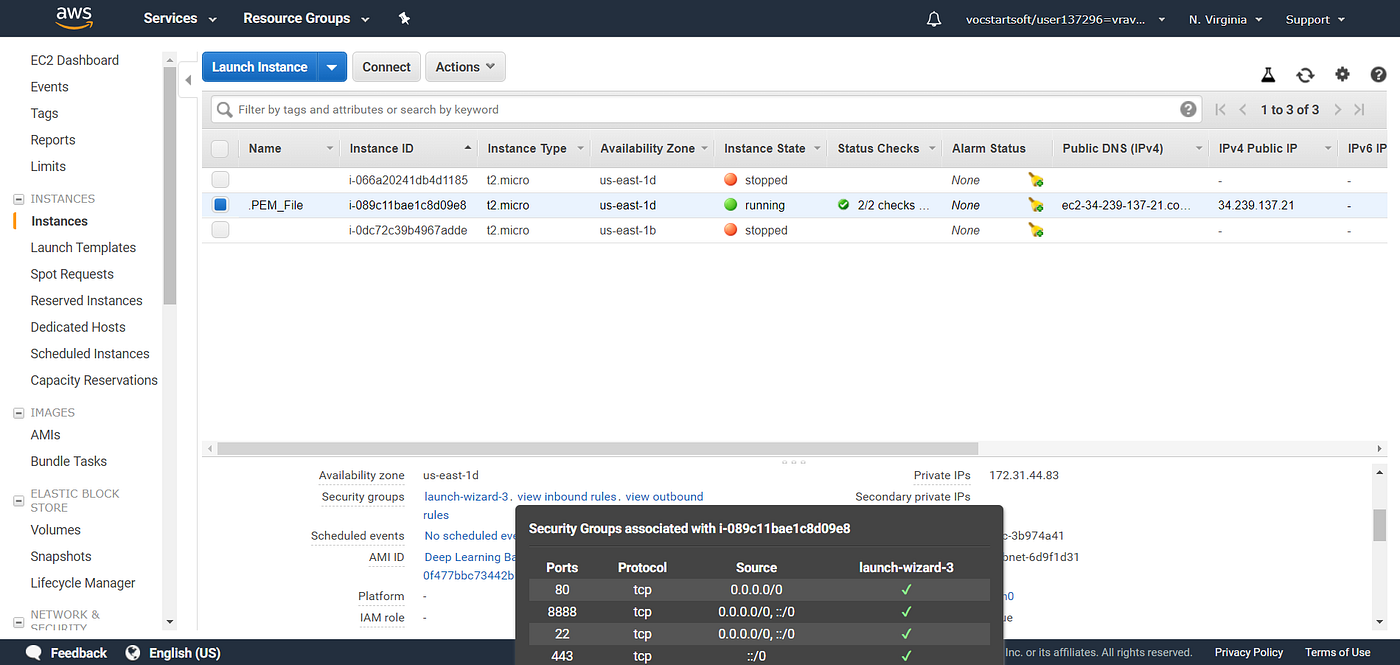
Task: Open the column preferences gear icon
Action: pyautogui.click(x=1342, y=74)
